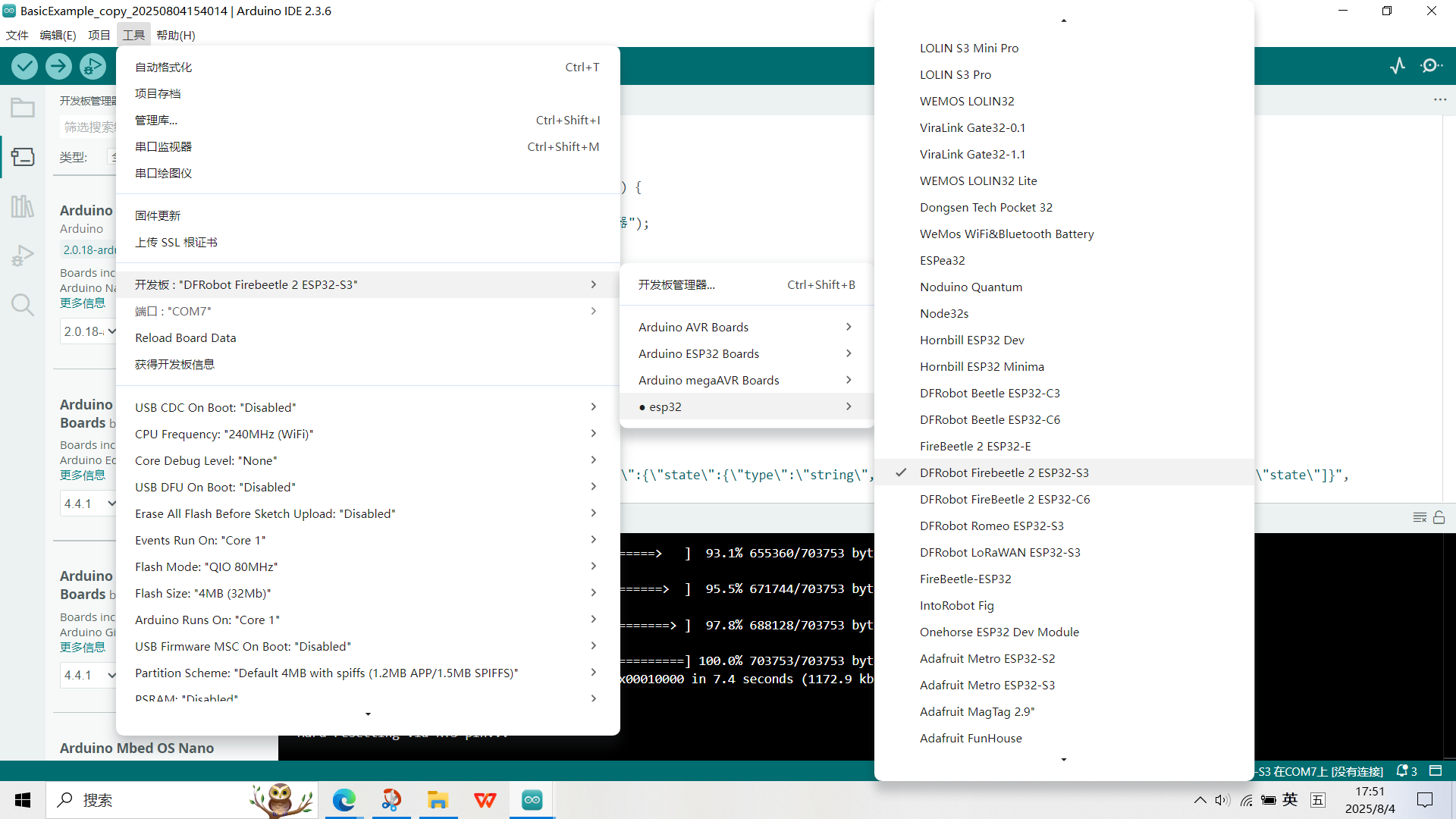Open the 项目 menu

click(99, 35)
